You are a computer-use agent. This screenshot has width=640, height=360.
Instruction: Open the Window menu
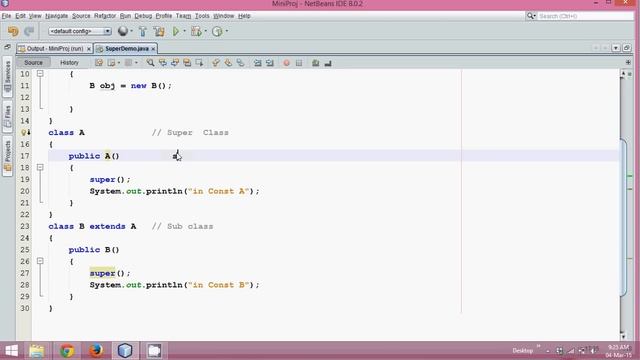223,16
